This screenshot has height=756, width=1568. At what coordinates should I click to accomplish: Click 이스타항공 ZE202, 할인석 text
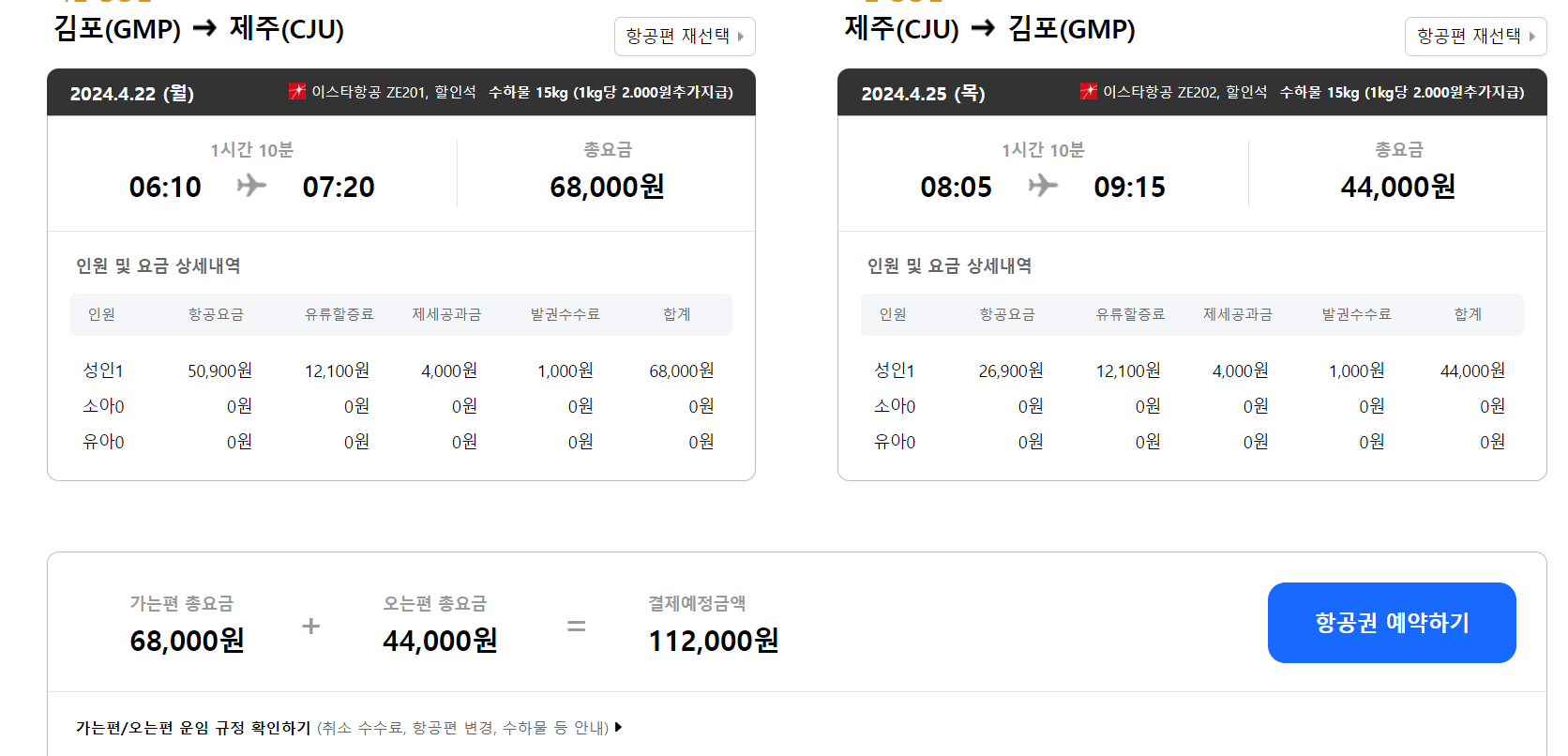pos(1185,92)
